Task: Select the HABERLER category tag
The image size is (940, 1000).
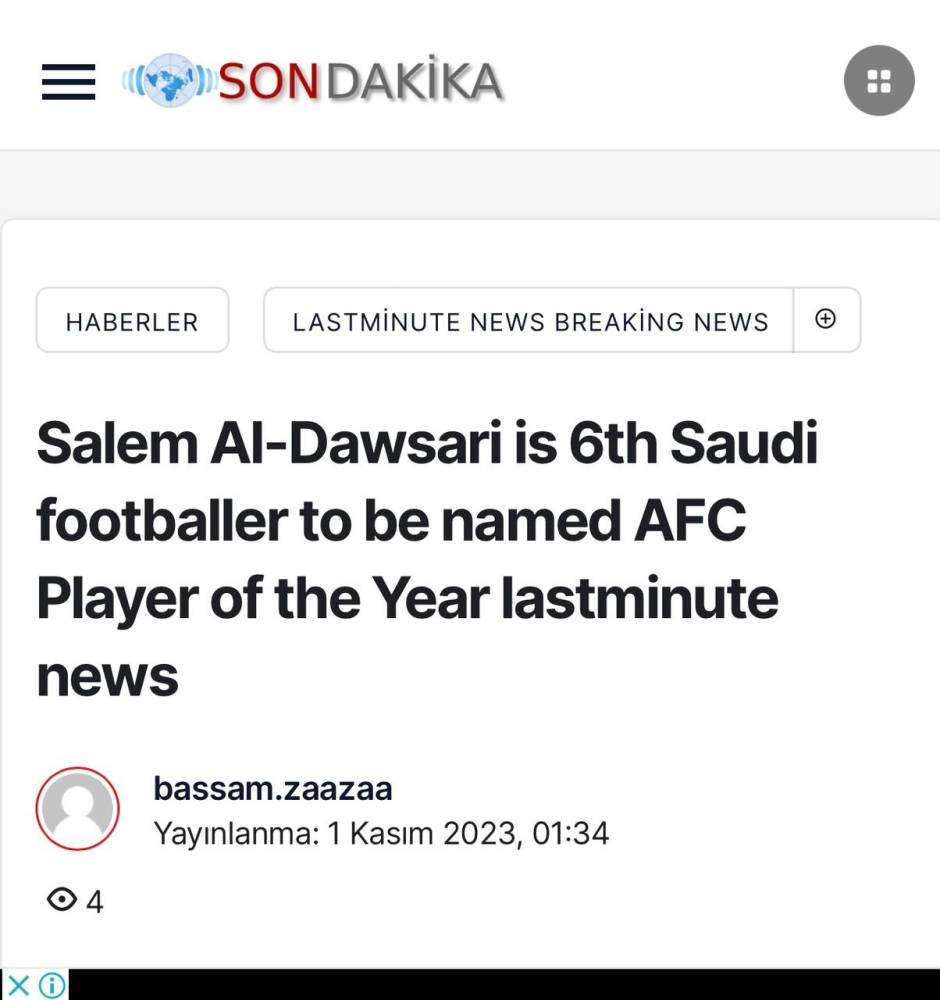Action: [132, 321]
